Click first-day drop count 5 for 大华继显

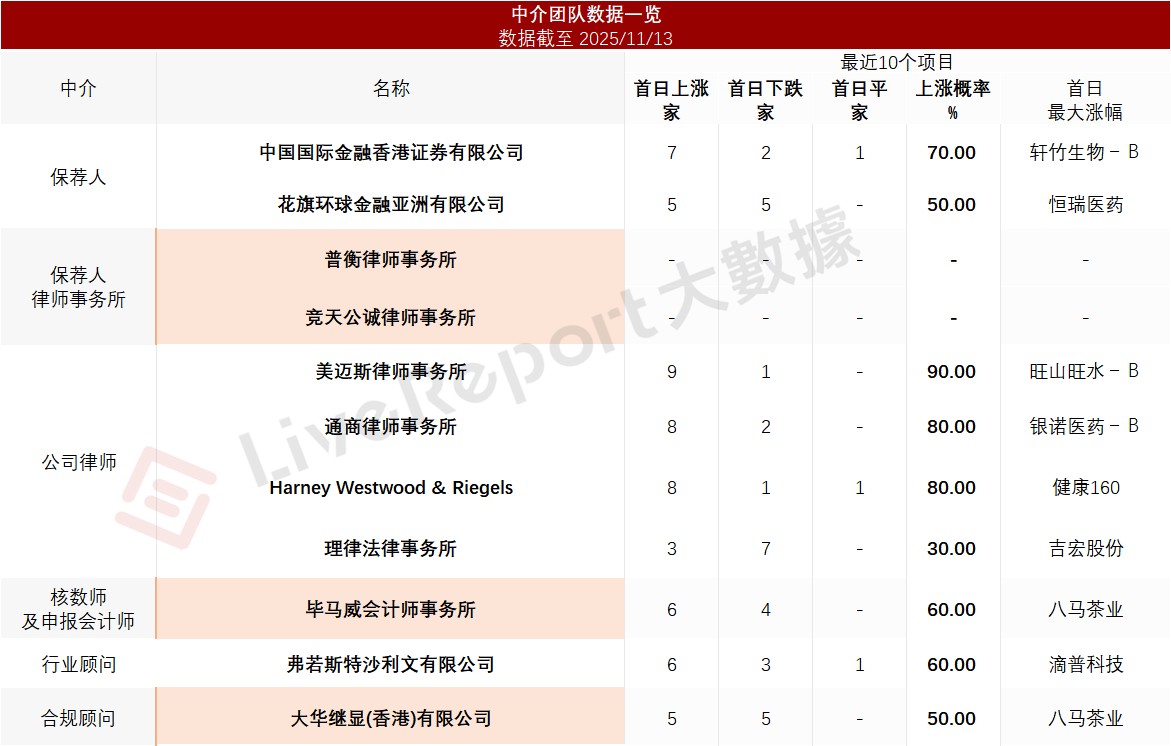[765, 718]
